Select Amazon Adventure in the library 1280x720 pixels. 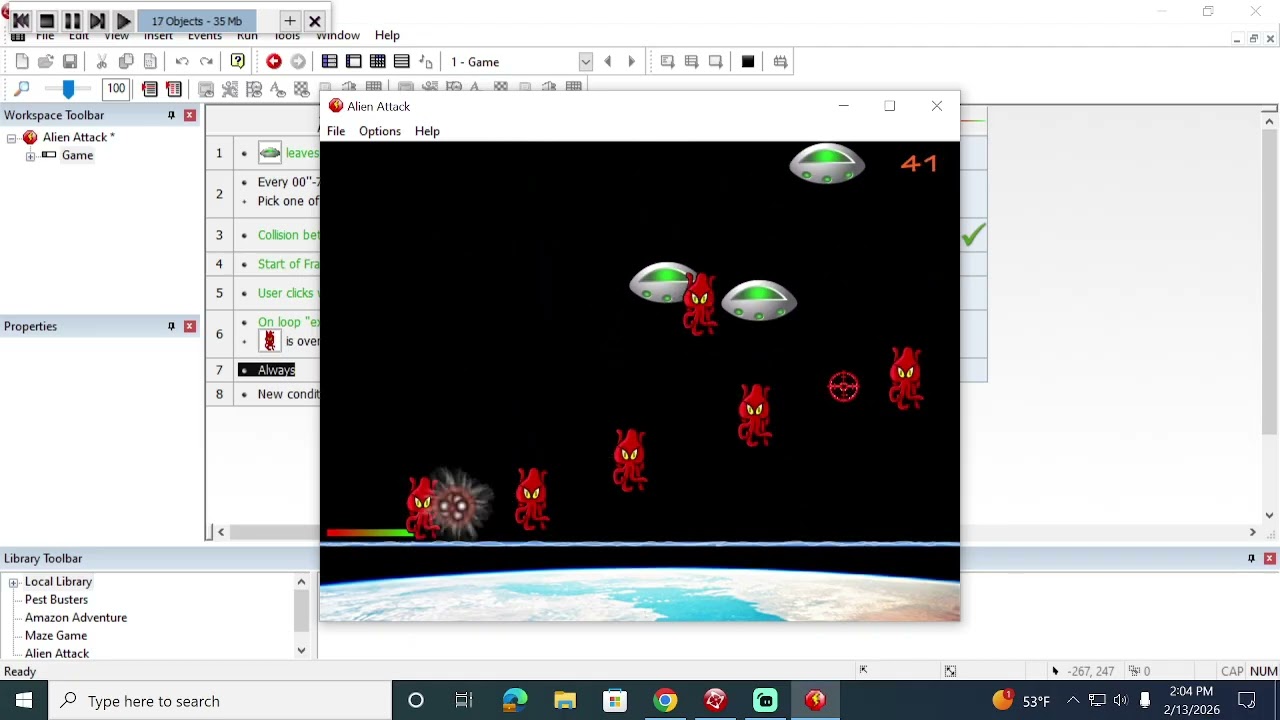[x=76, y=617]
